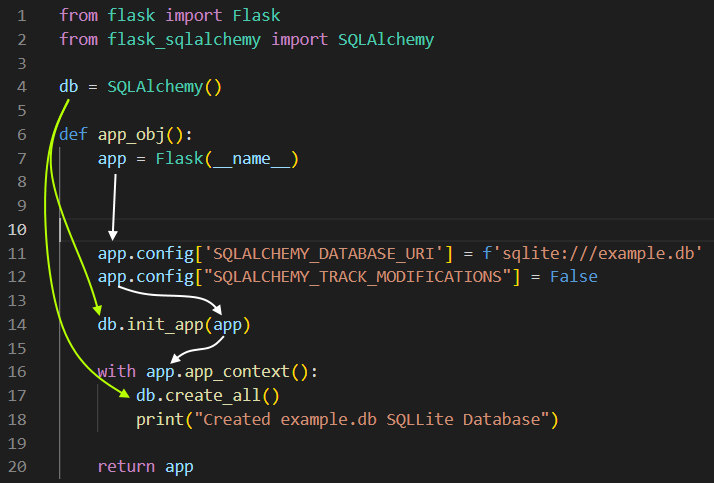This screenshot has height=483, width=714.
Task: Click the 'SQLALCHEMY_DATABASE_URI' string key
Action: coord(323,254)
